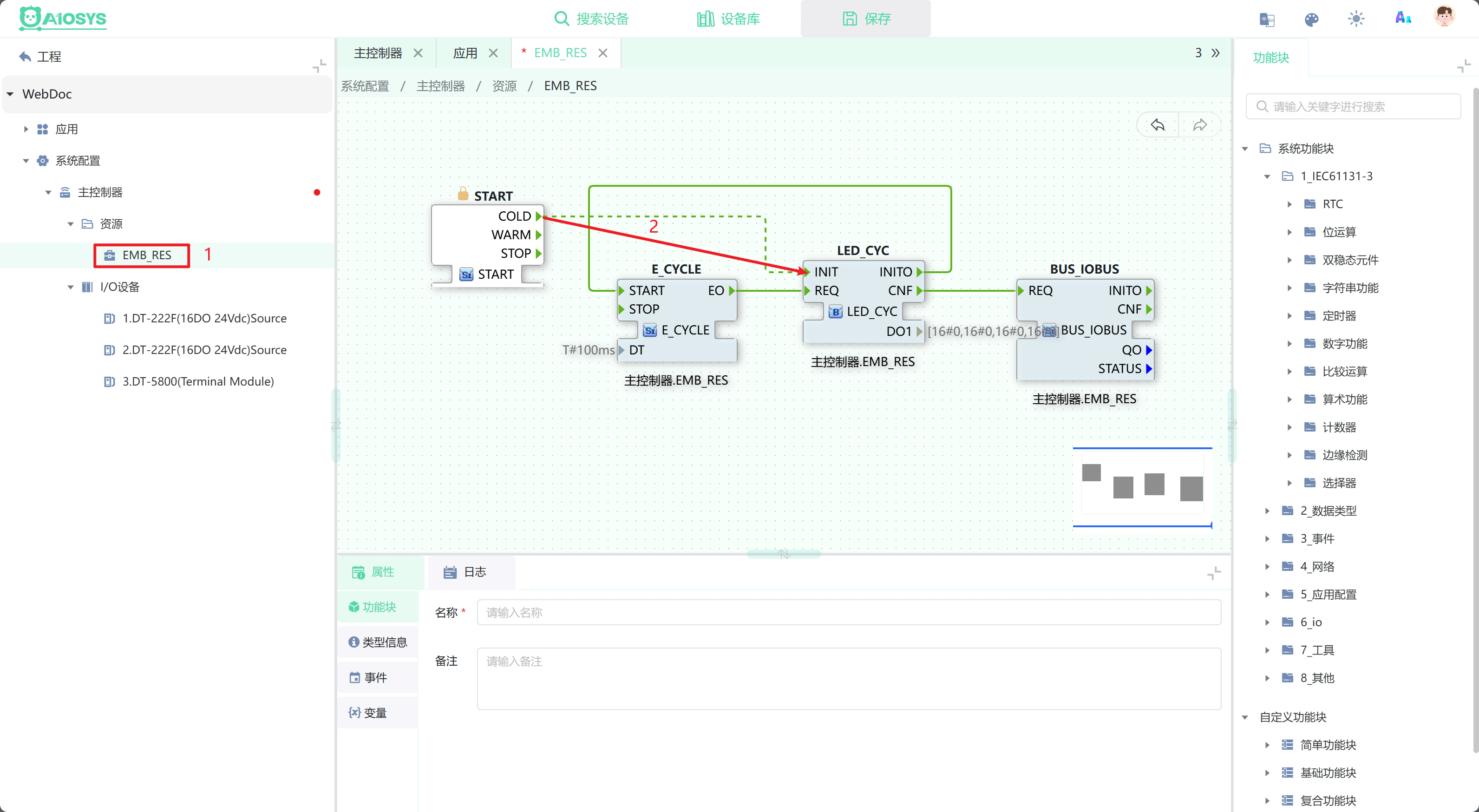
Task: Collapse the 系统功能块 folder
Action: point(1245,149)
